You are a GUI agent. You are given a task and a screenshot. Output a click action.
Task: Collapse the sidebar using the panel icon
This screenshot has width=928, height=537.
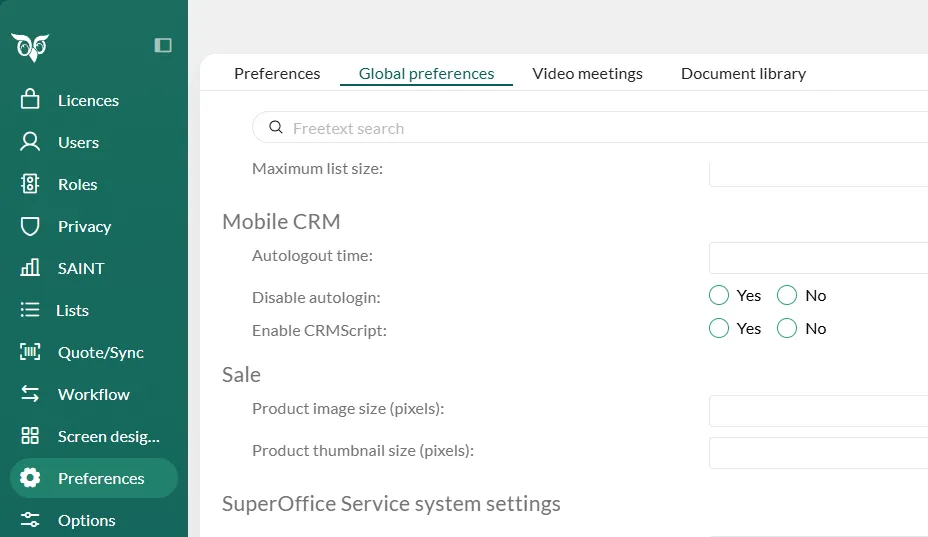(163, 45)
